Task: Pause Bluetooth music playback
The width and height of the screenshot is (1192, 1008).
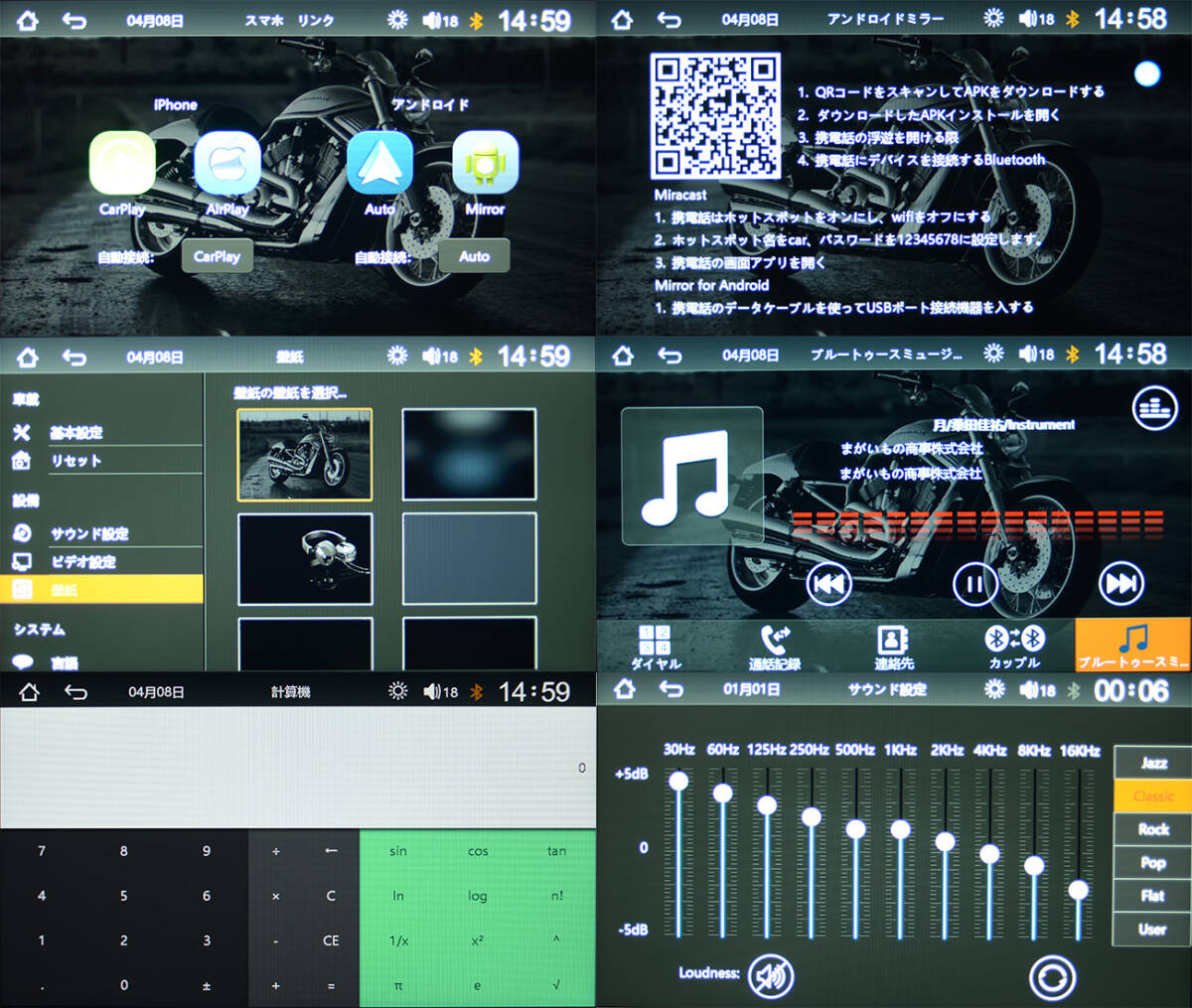Action: 975,584
